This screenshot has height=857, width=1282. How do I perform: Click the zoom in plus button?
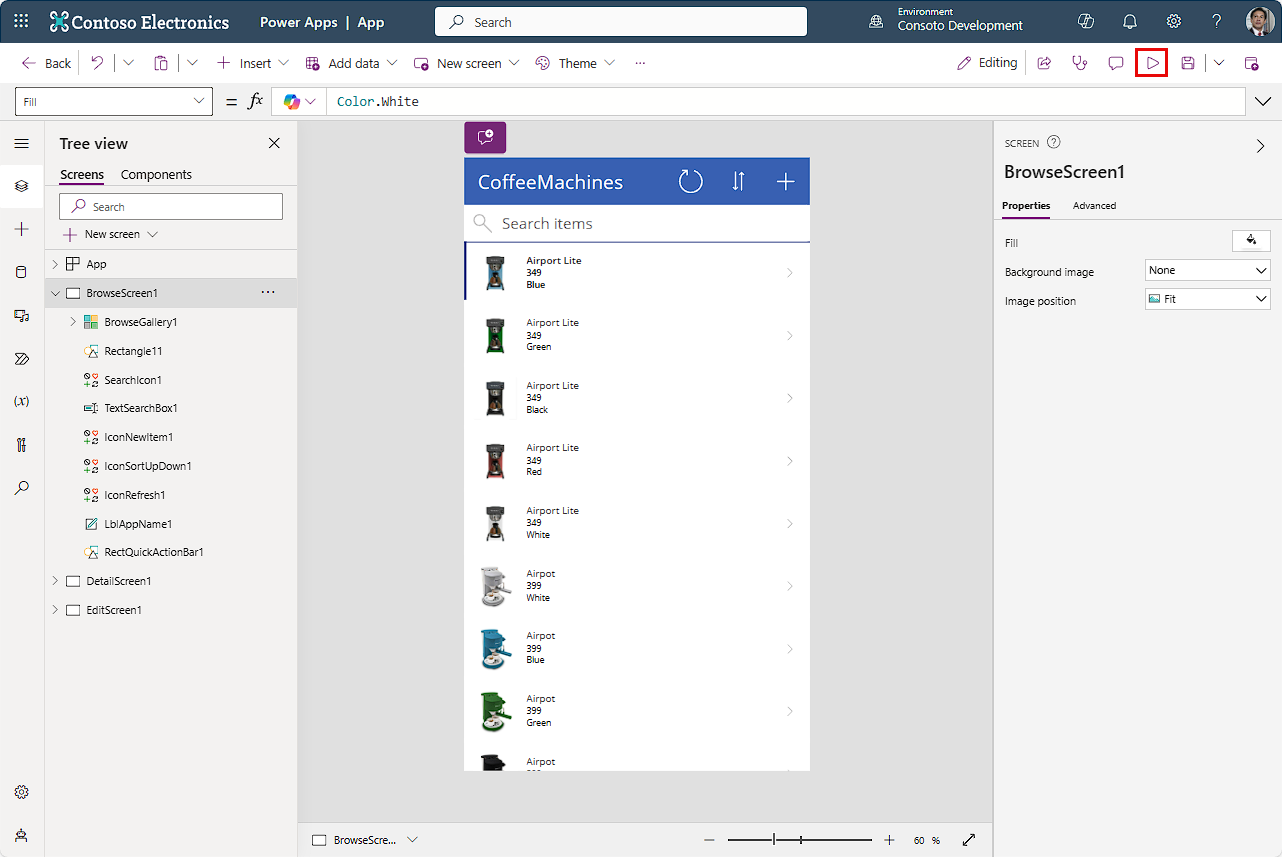[x=889, y=840]
